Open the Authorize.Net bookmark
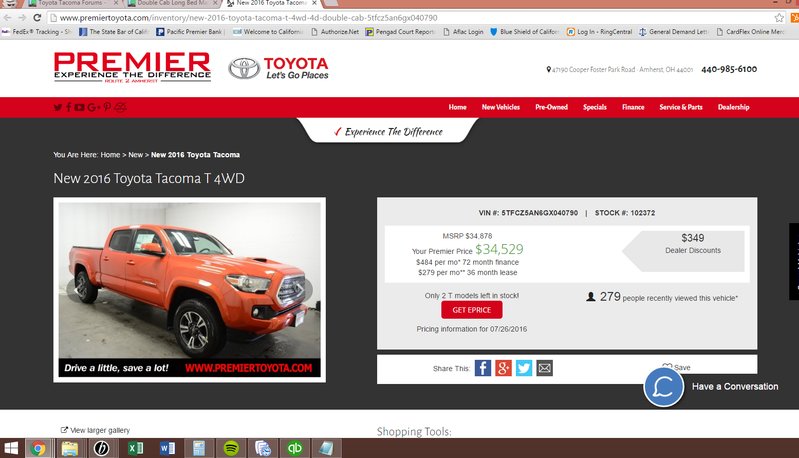This screenshot has width=799, height=458. point(334,32)
